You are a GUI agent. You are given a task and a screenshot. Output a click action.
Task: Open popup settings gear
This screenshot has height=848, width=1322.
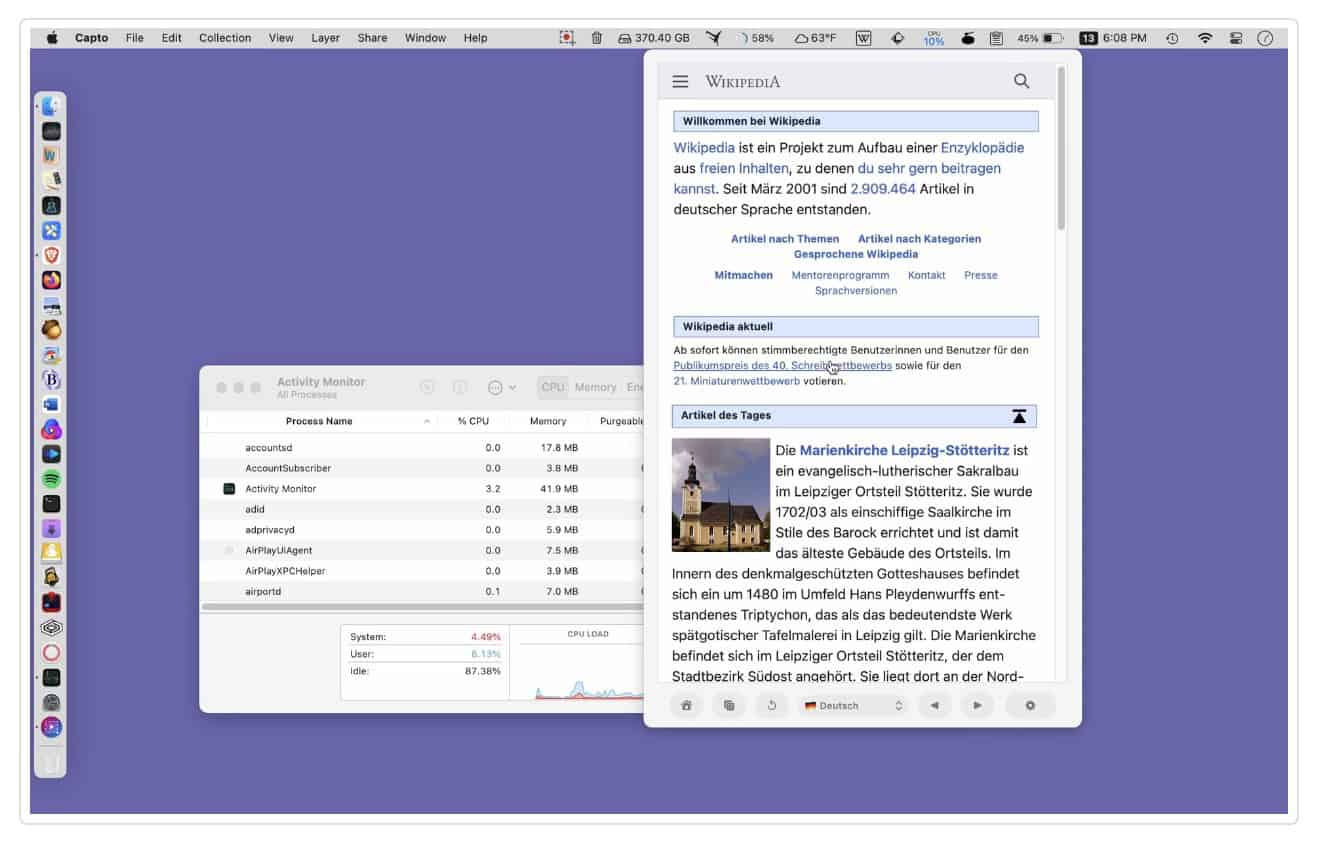tap(1030, 705)
